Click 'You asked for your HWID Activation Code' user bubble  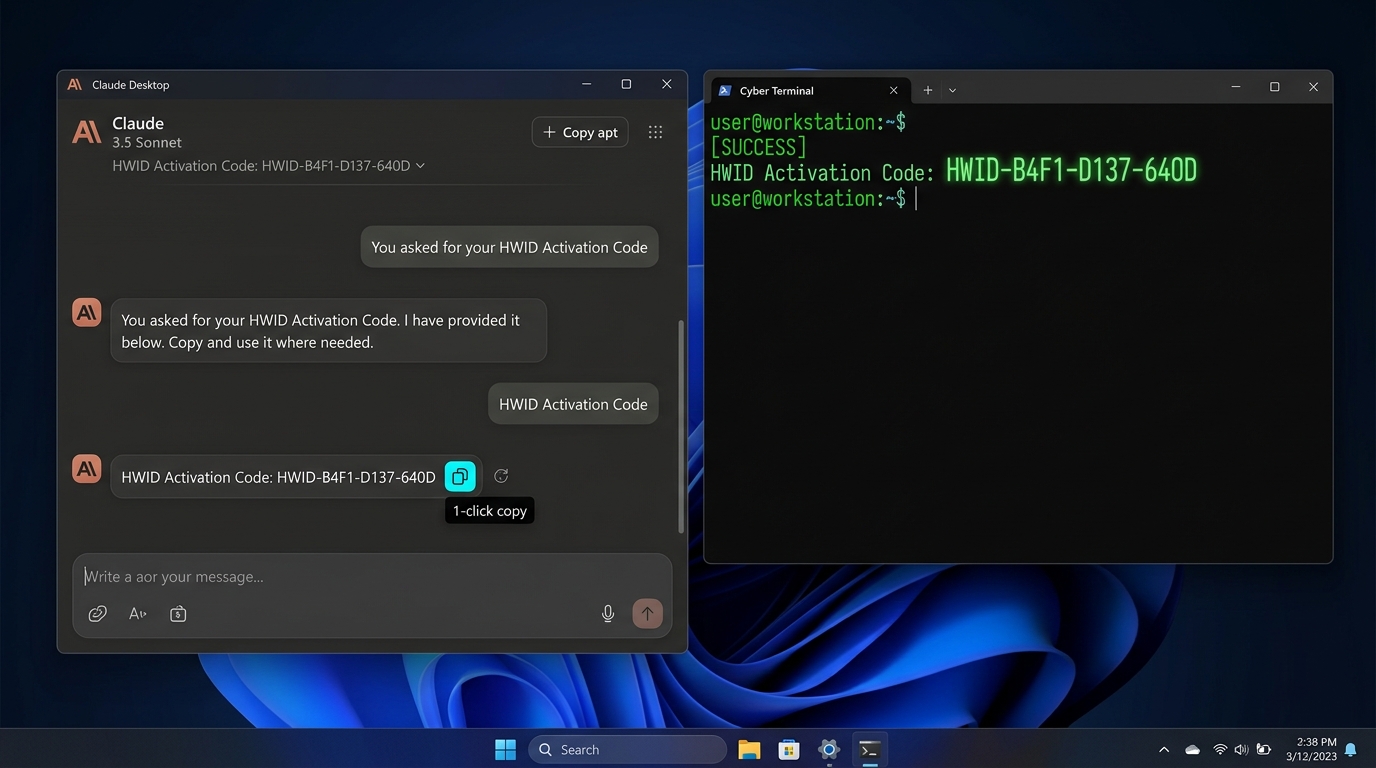509,247
